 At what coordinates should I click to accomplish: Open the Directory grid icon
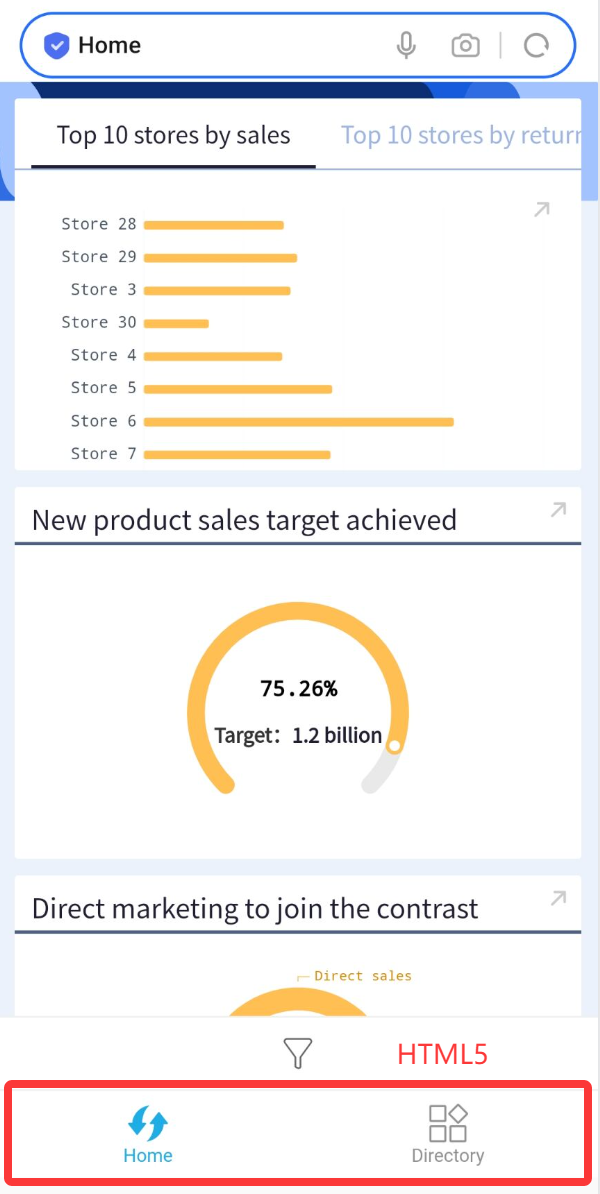pos(447,1124)
